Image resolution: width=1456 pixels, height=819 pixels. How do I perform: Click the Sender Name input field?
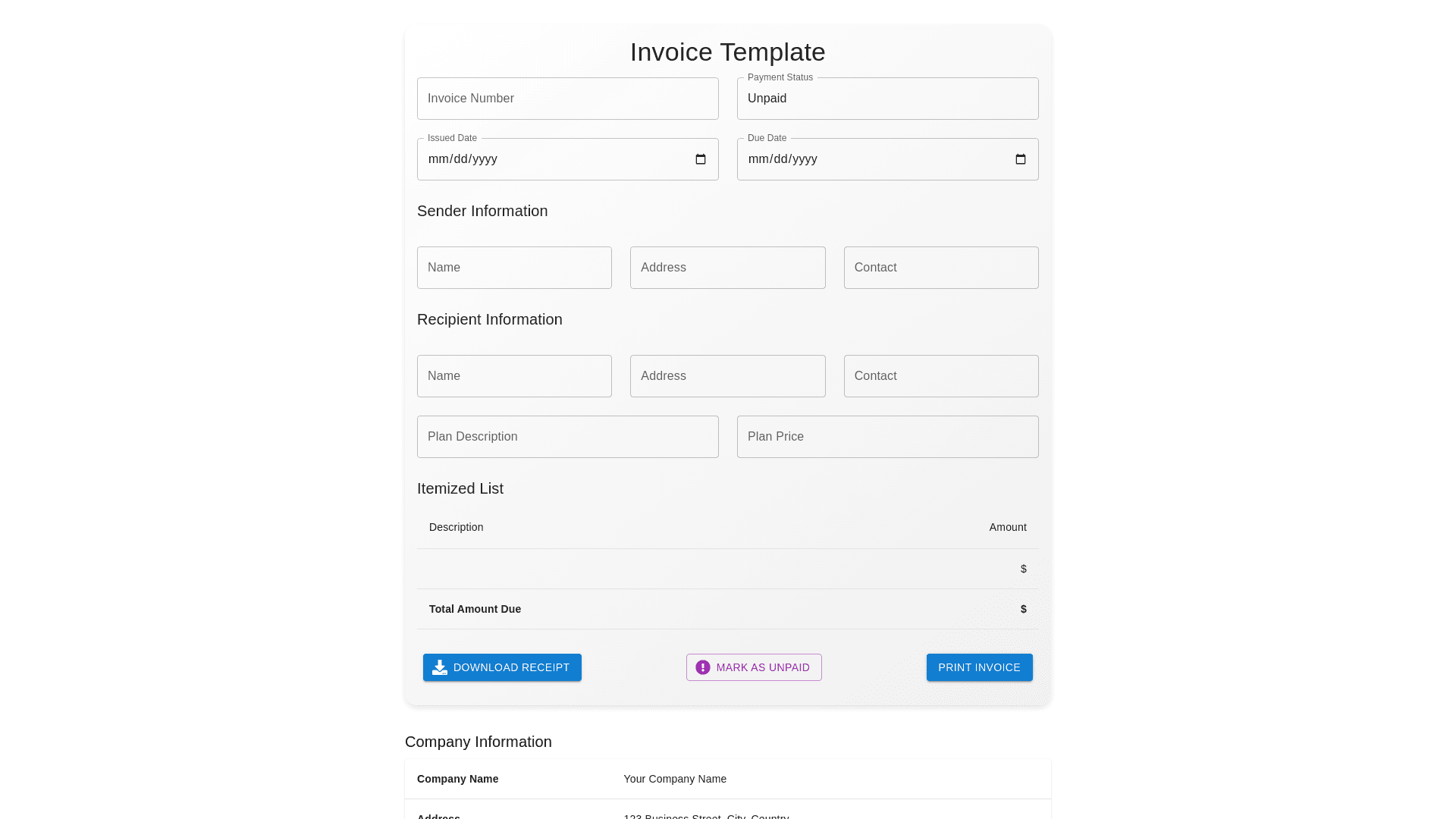click(514, 268)
